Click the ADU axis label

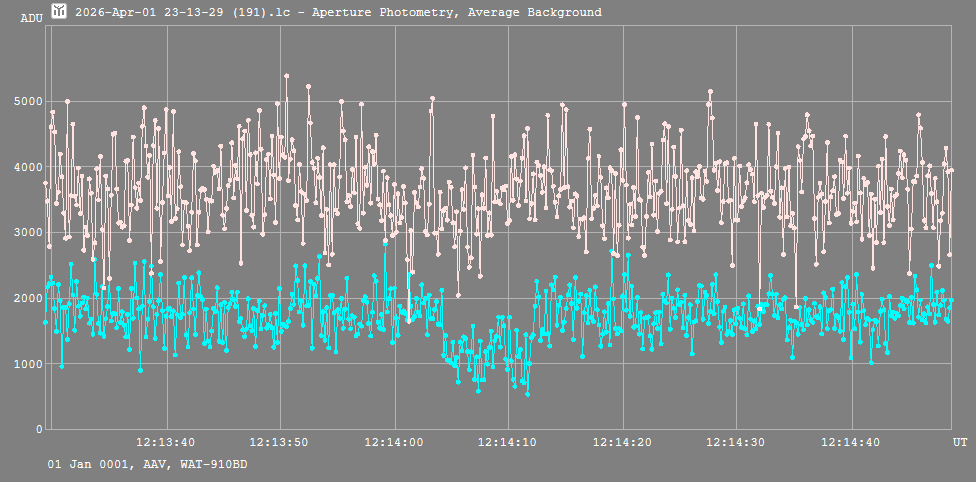coord(31,18)
